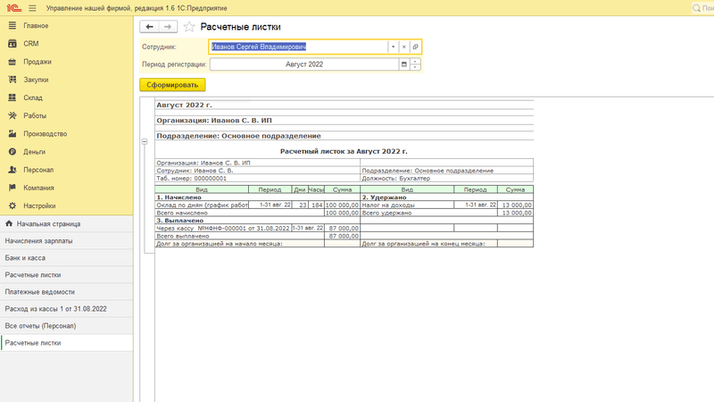Click the back navigation arrow
Viewport: 714px width, 402px height.
[x=150, y=27]
